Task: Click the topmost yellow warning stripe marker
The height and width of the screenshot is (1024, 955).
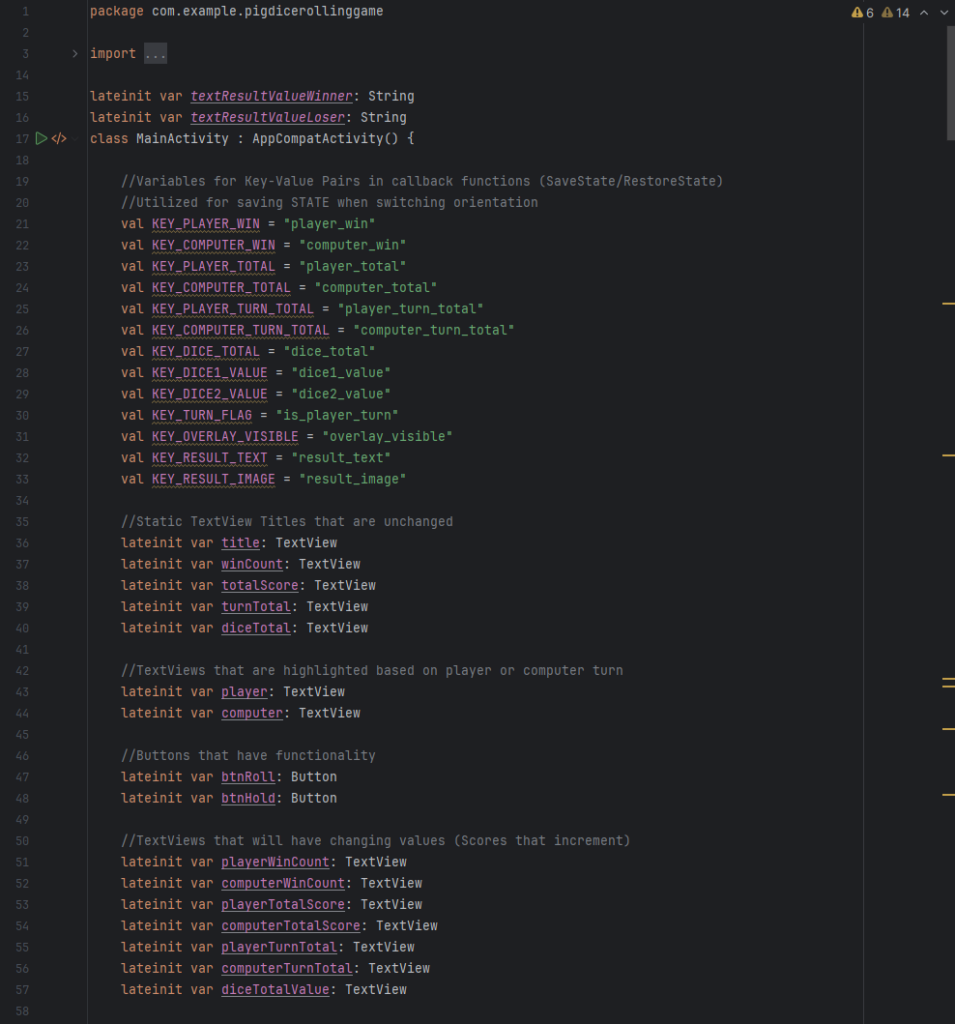Action: tap(948, 302)
